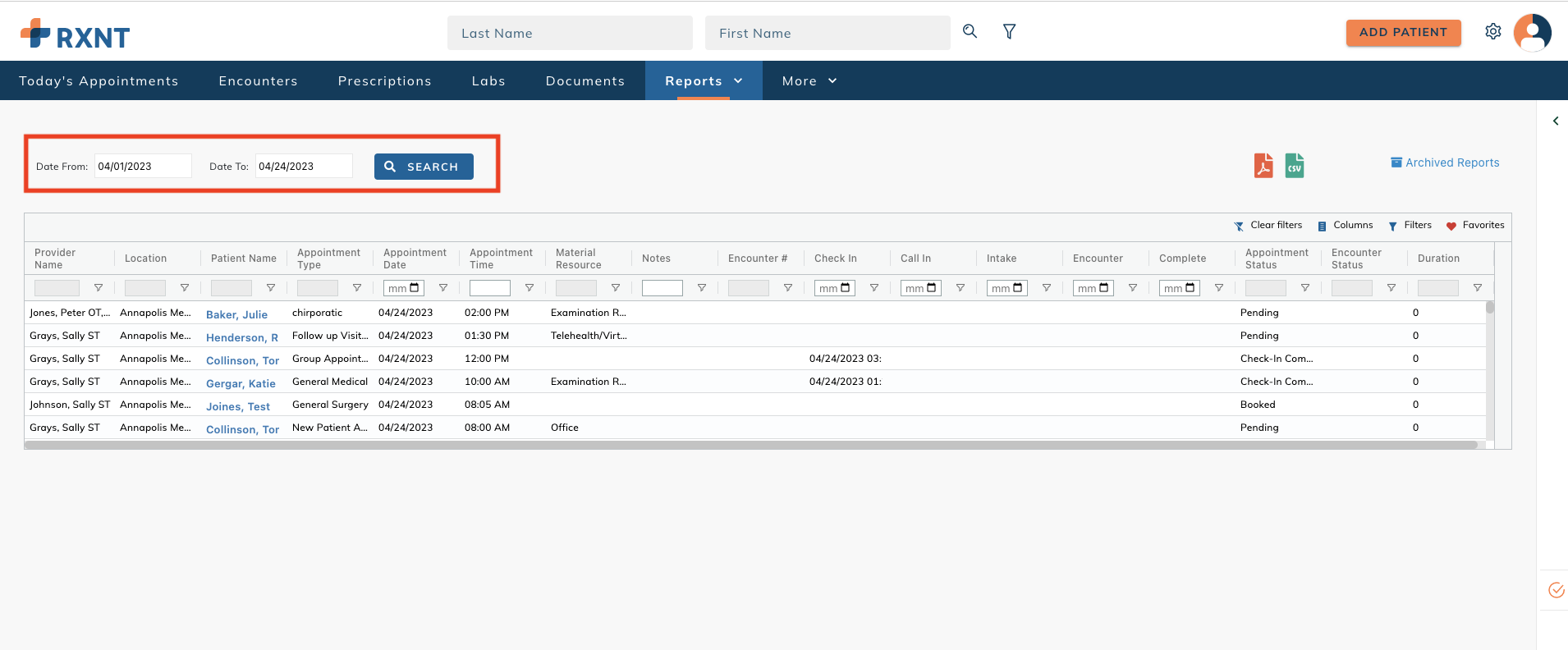Image resolution: width=1568 pixels, height=650 pixels.
Task: Open the Prescriptions tab
Action: click(384, 80)
